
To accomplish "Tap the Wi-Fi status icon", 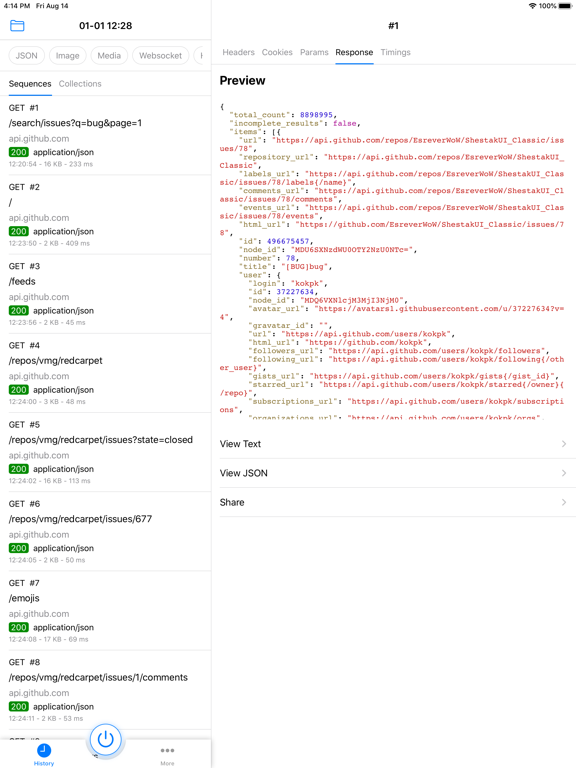I will [x=532, y=6].
